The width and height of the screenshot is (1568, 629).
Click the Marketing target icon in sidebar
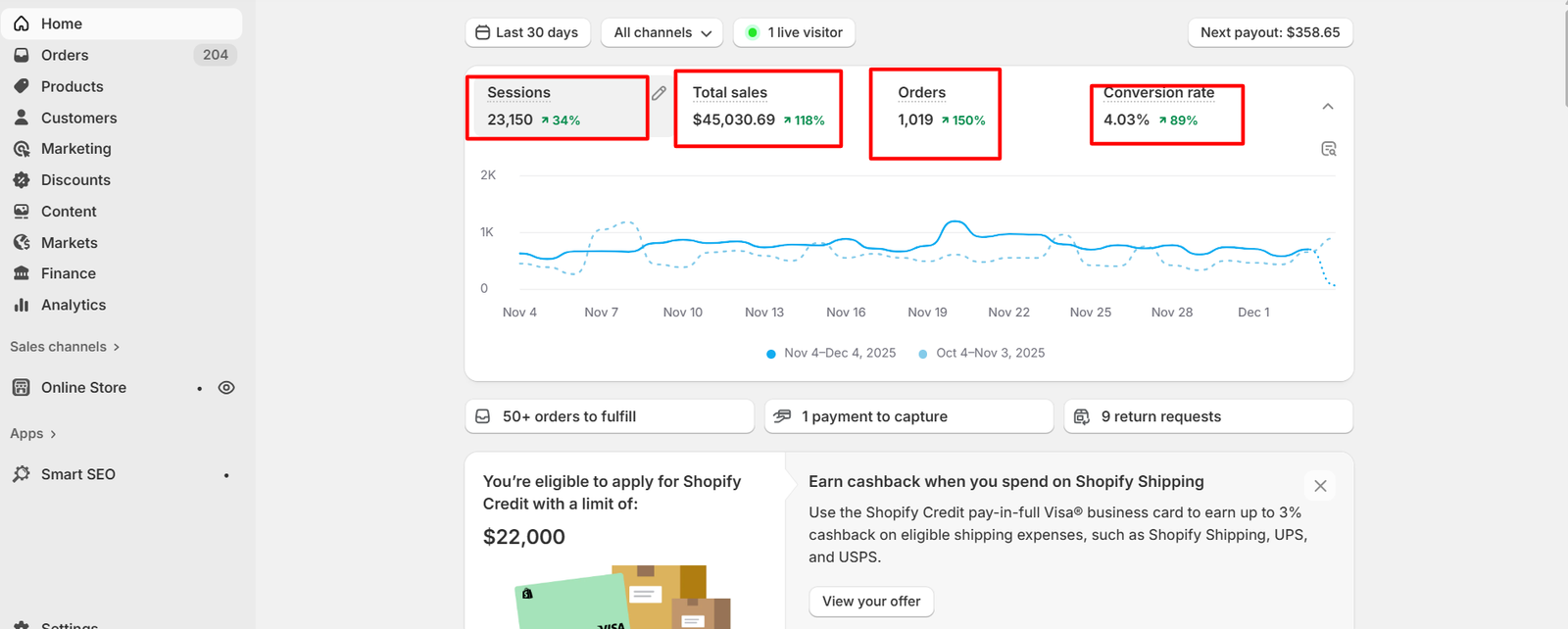(22, 149)
